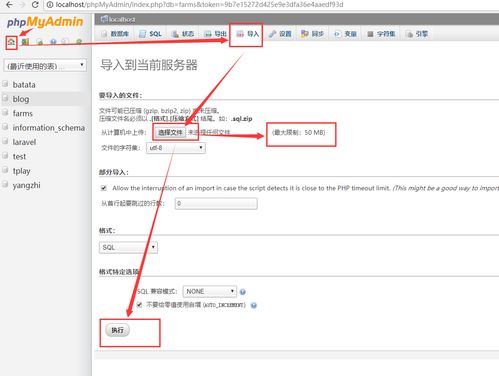Toggle the AUTO_INCREMENT zero values checkbox
Viewport: 499px width, 376px height.
pyautogui.click(x=139, y=305)
